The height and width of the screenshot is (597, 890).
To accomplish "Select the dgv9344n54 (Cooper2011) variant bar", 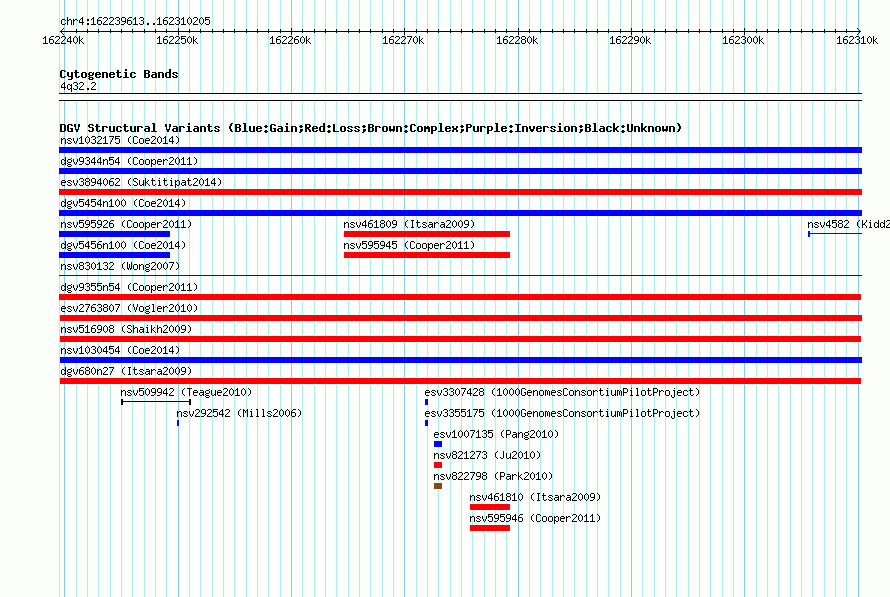I will 460,171.
